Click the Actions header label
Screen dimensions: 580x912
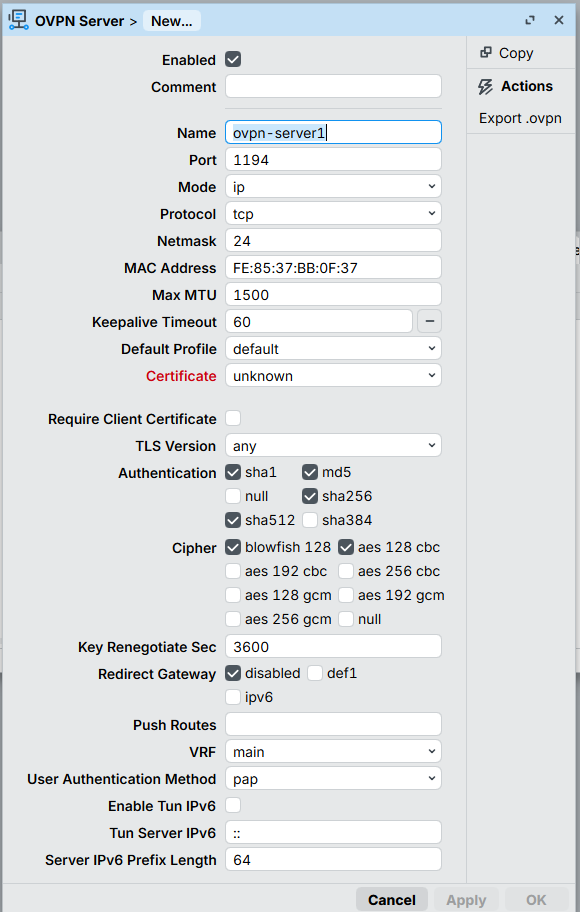(527, 86)
